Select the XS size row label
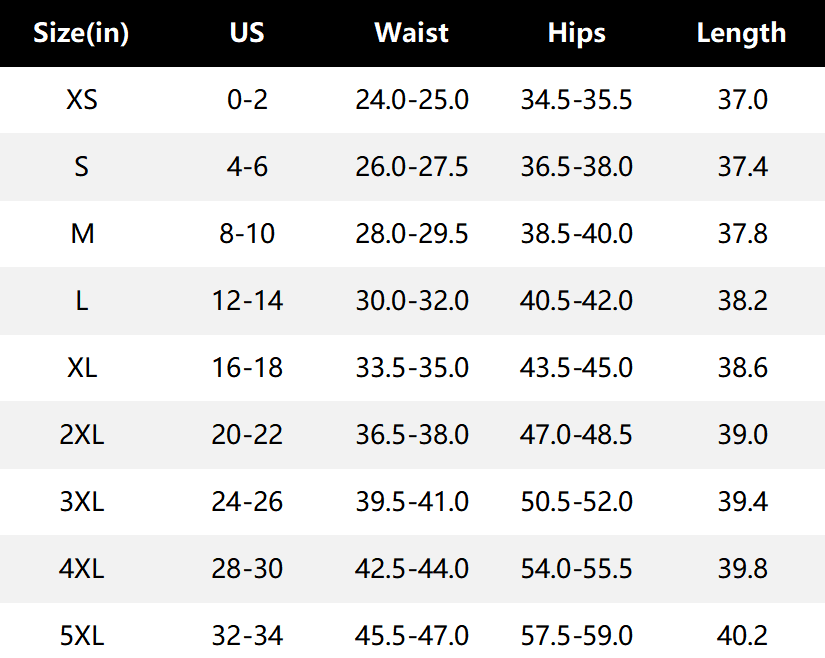825x658 pixels. (82, 99)
